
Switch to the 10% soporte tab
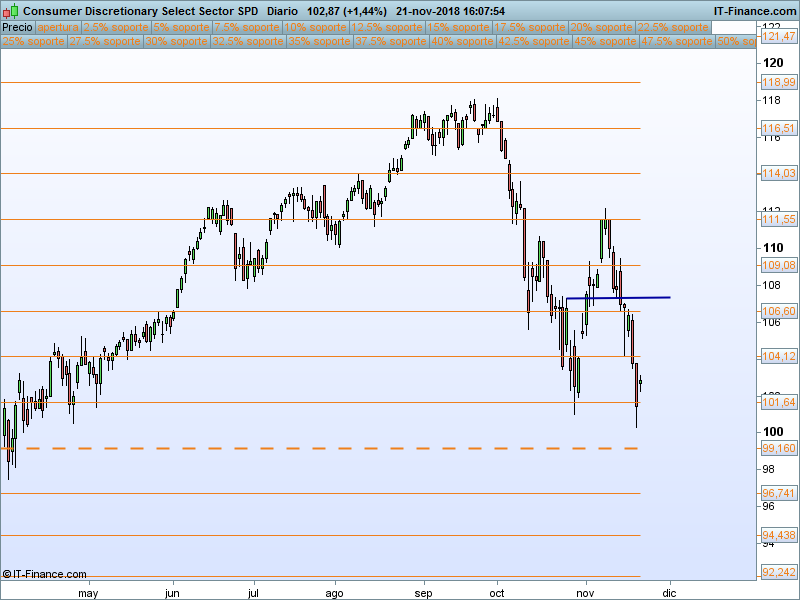315,28
